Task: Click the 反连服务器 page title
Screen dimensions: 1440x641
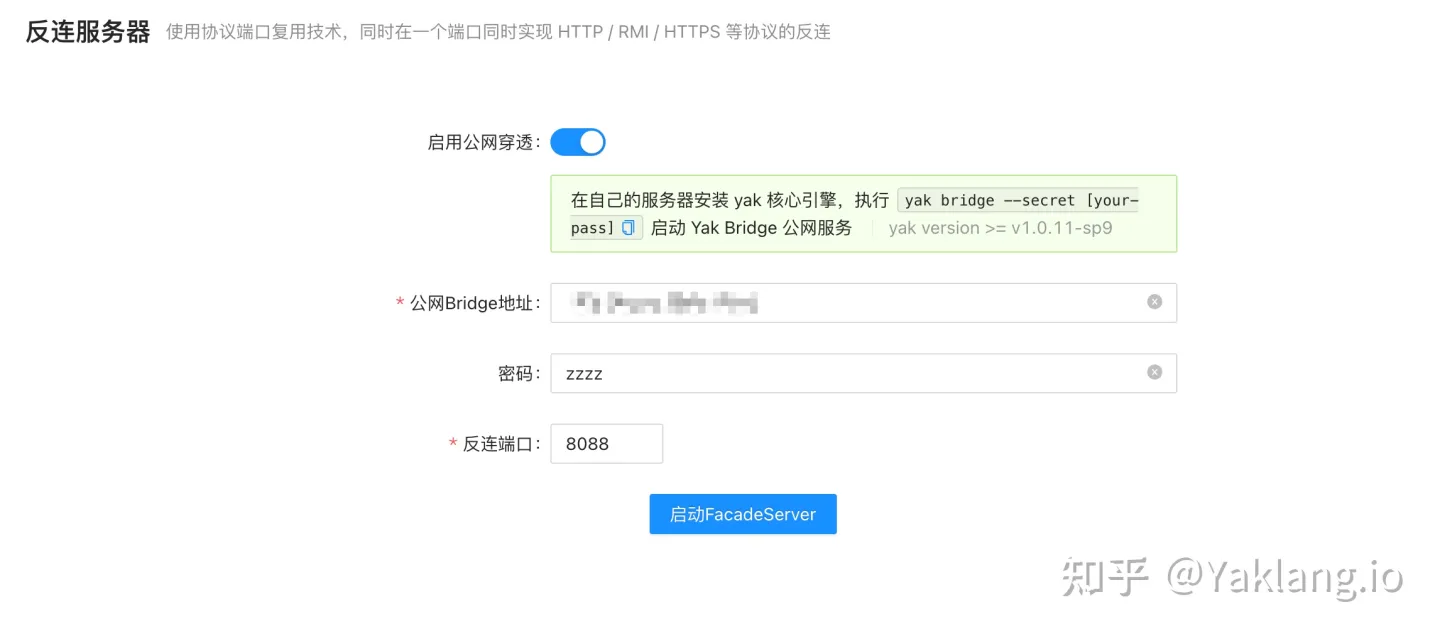Action: pyautogui.click(x=88, y=31)
